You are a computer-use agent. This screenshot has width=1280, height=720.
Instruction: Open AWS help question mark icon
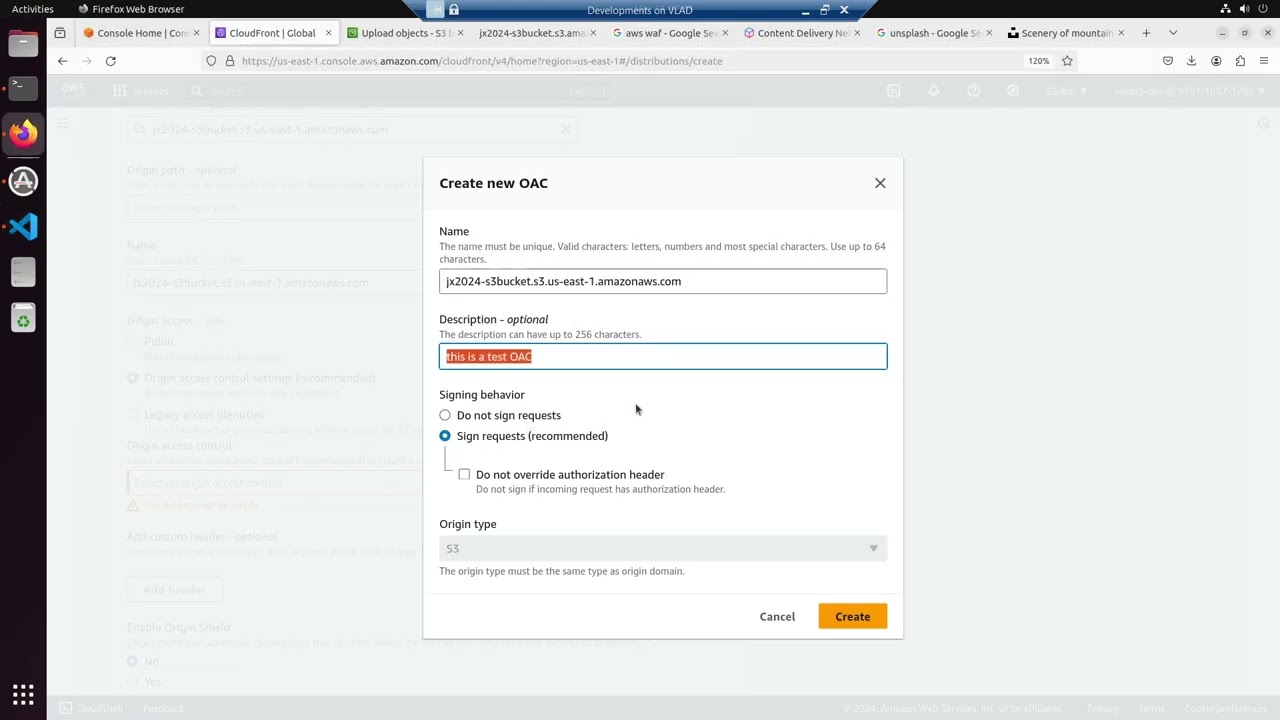pos(973,91)
